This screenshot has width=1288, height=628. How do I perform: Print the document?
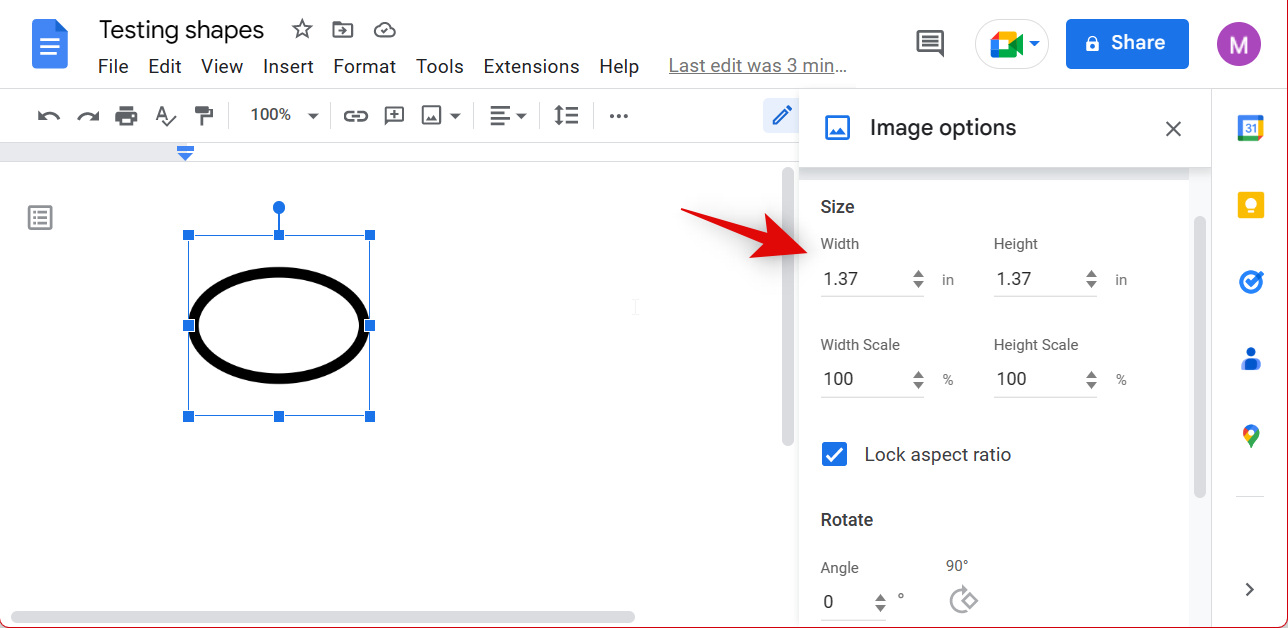tap(126, 116)
